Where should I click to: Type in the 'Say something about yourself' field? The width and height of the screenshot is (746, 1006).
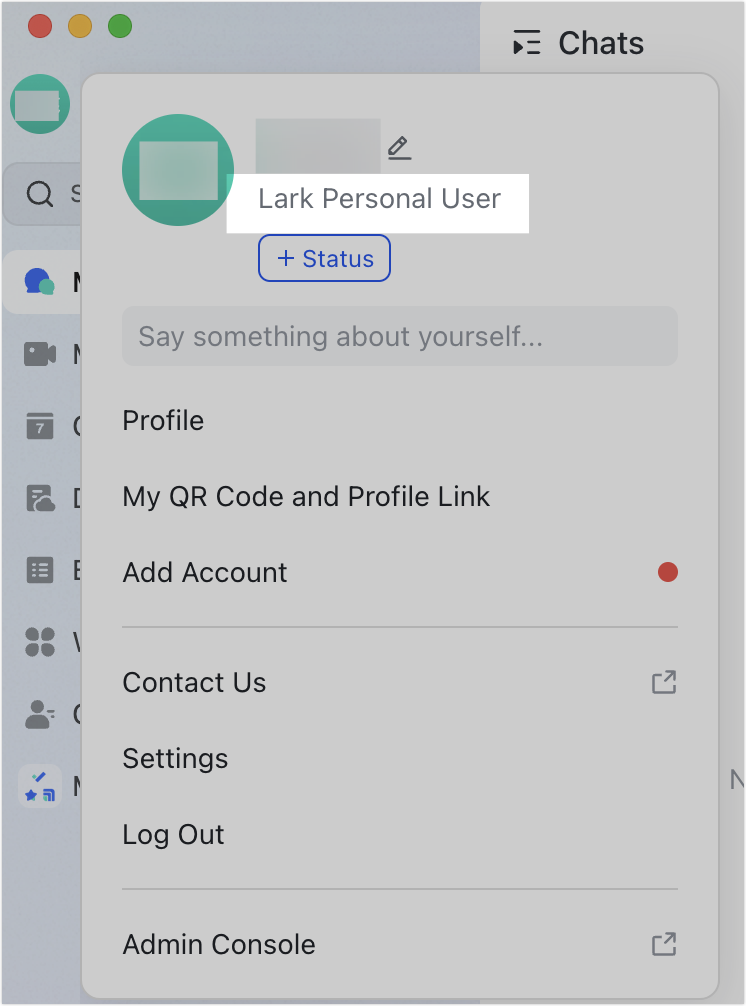pos(399,336)
